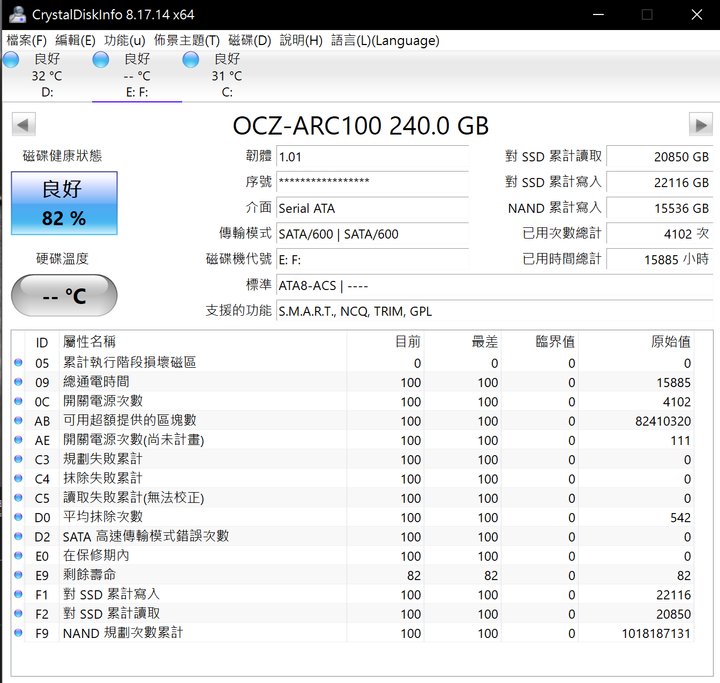
Task: Open the 功能(u) menu
Action: [124, 40]
